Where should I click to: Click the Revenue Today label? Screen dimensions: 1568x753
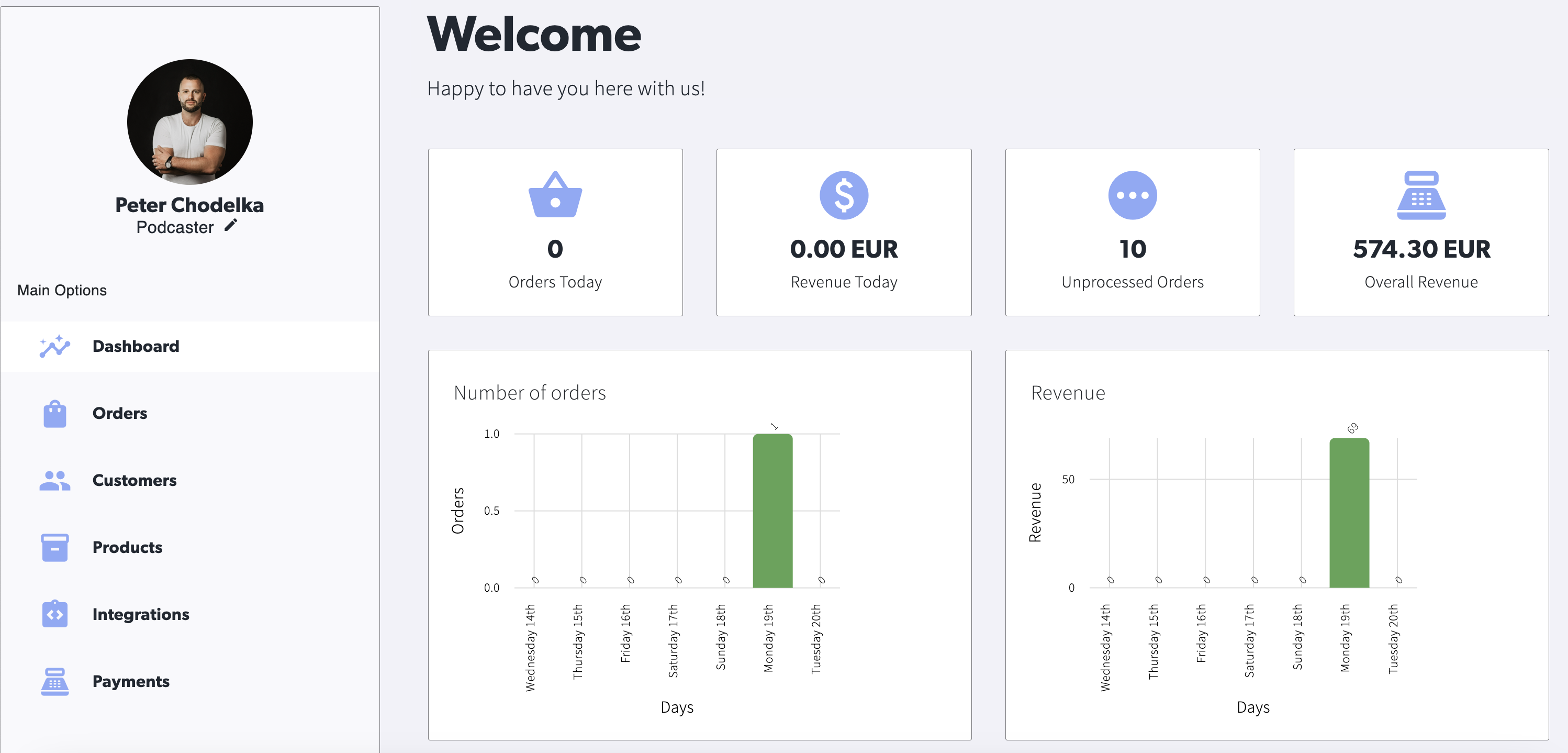[844, 282]
